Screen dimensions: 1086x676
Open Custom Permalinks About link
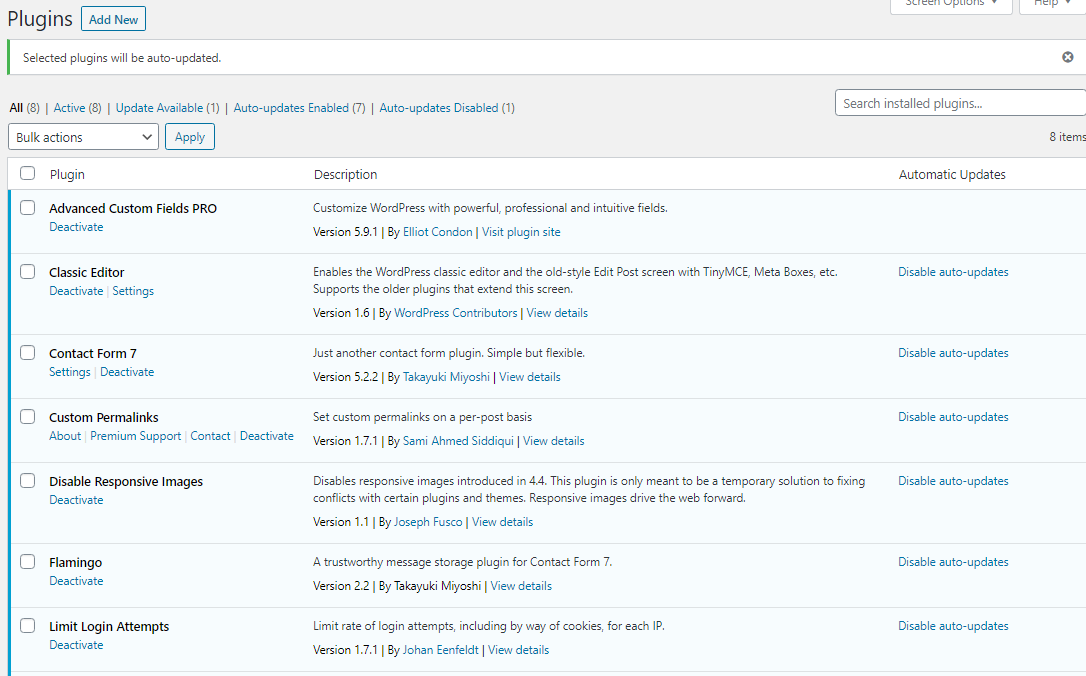pos(65,436)
